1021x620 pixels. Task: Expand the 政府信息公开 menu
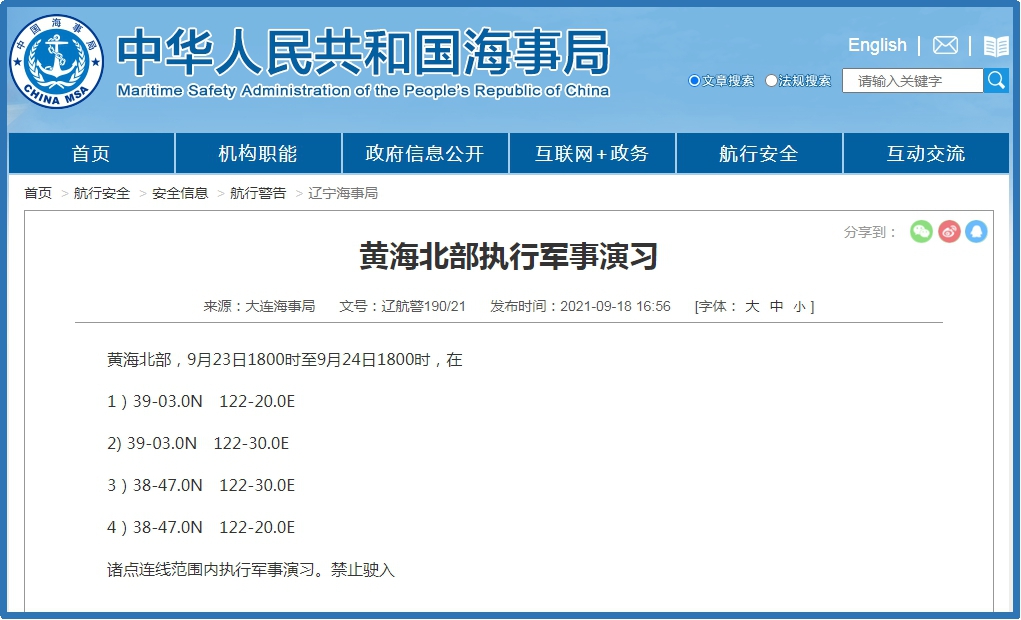tap(425, 154)
